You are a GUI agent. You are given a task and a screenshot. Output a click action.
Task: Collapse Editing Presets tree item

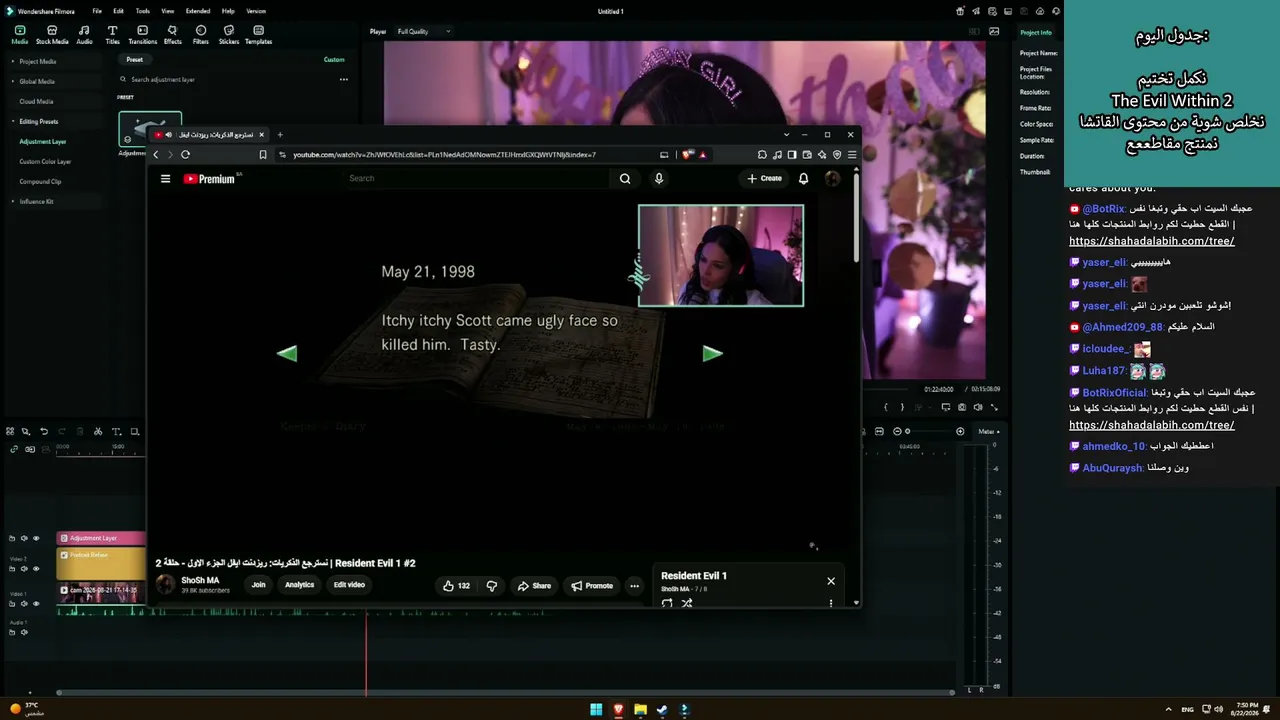point(13,121)
